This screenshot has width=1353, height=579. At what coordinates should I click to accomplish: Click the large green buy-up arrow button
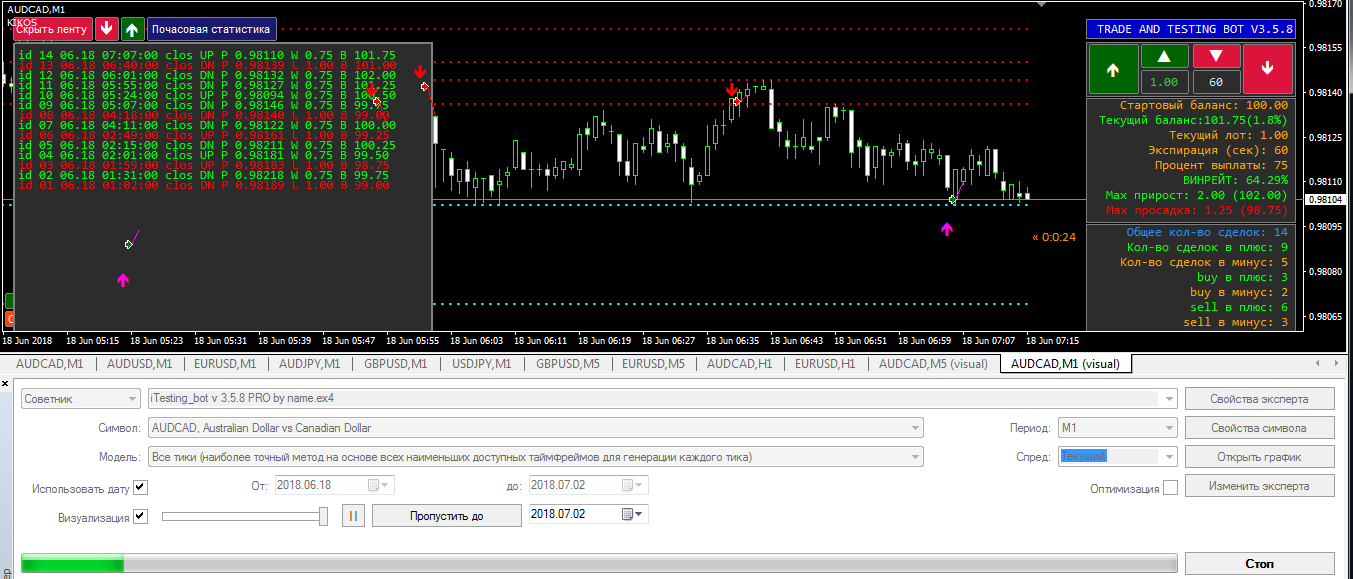pyautogui.click(x=1112, y=69)
